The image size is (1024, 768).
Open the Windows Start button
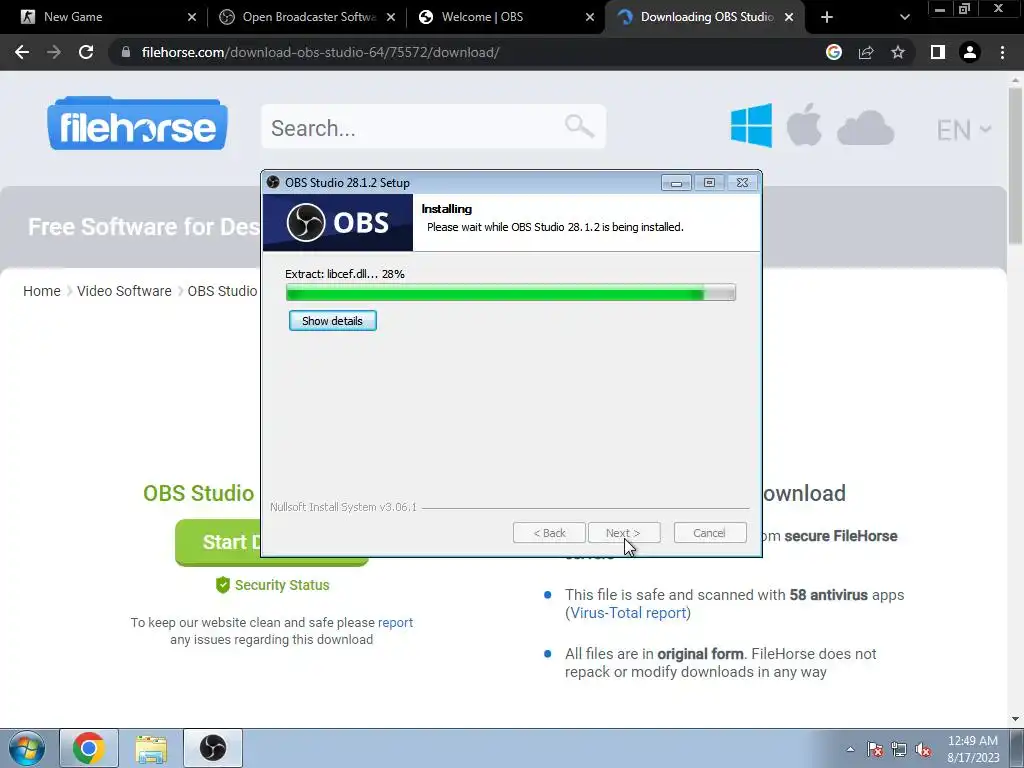coord(26,748)
